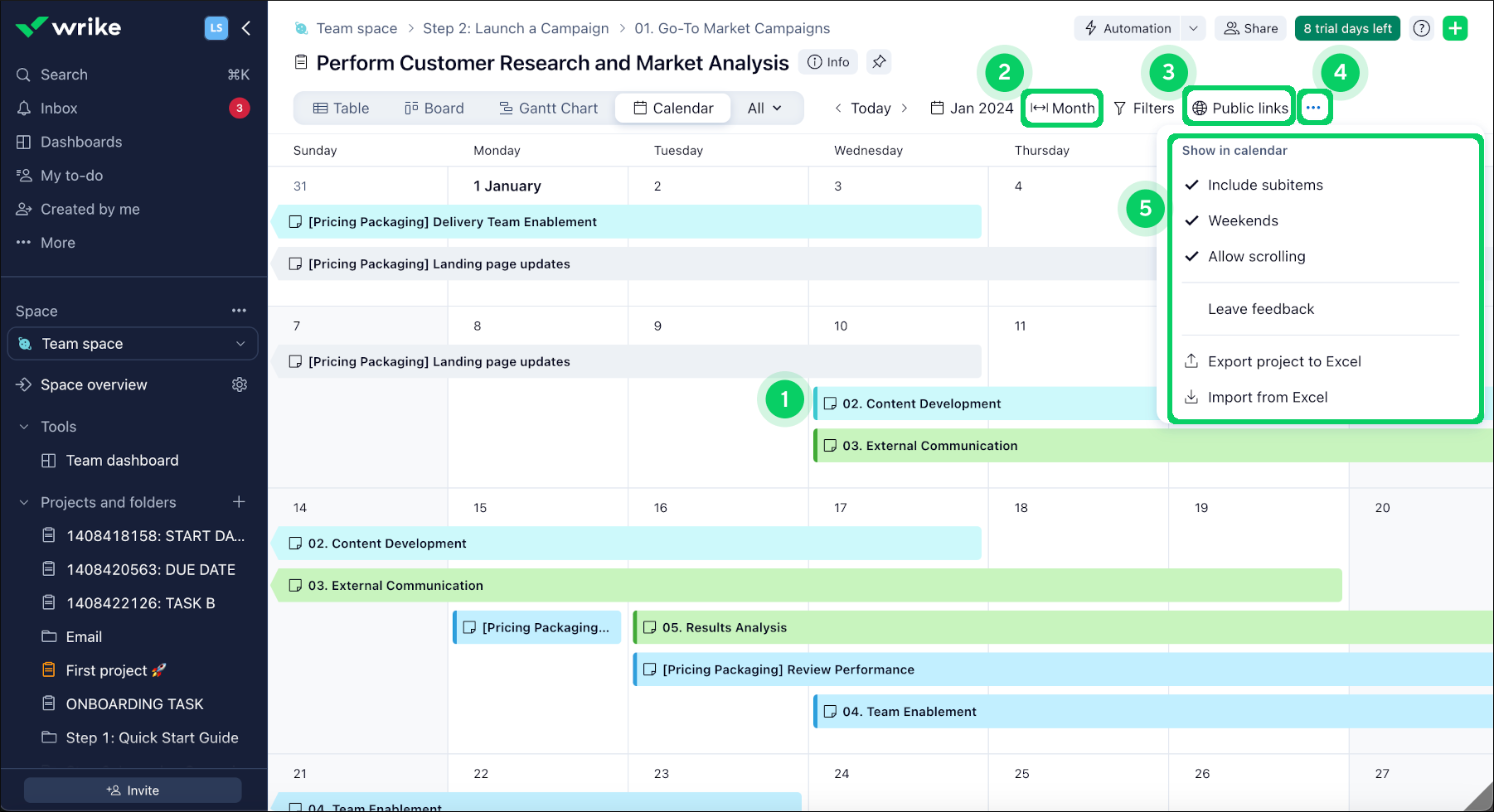Open the Automation dropdown arrow
The height and width of the screenshot is (812, 1494).
[1193, 28]
